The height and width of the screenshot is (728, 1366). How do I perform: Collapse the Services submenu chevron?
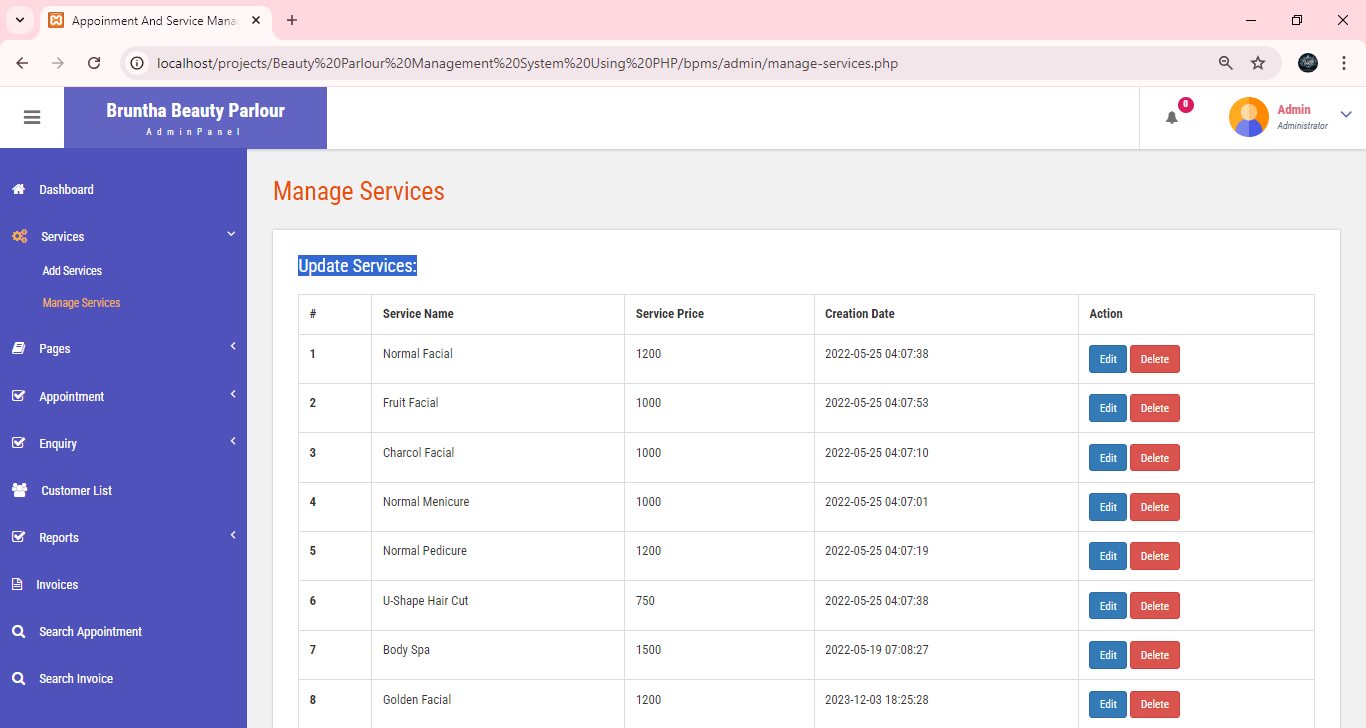coord(231,233)
